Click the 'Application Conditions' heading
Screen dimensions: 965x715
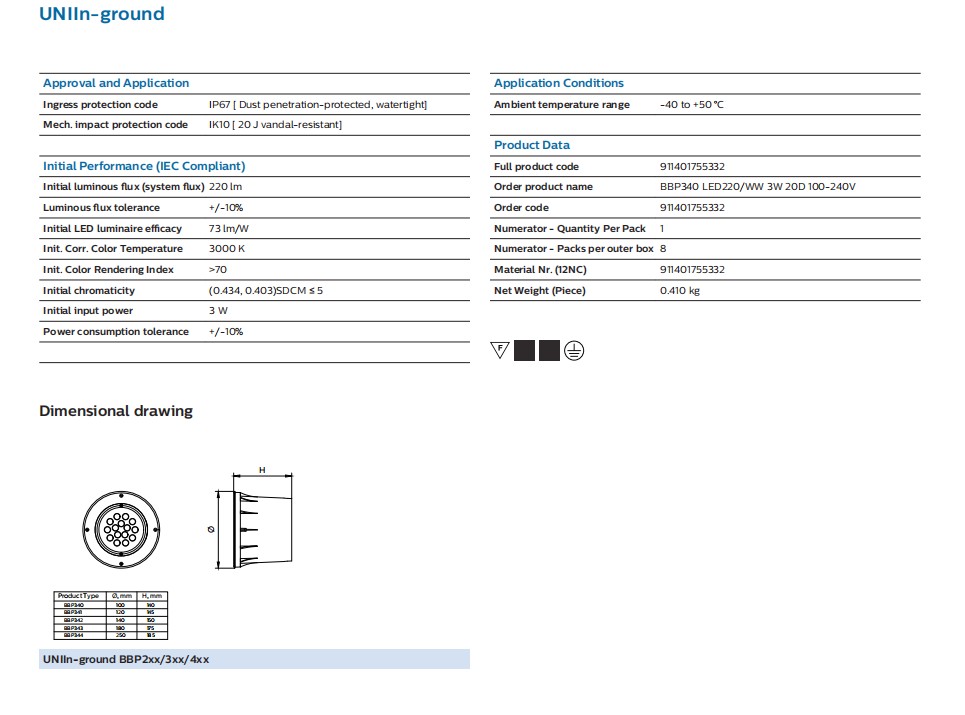[x=559, y=83]
